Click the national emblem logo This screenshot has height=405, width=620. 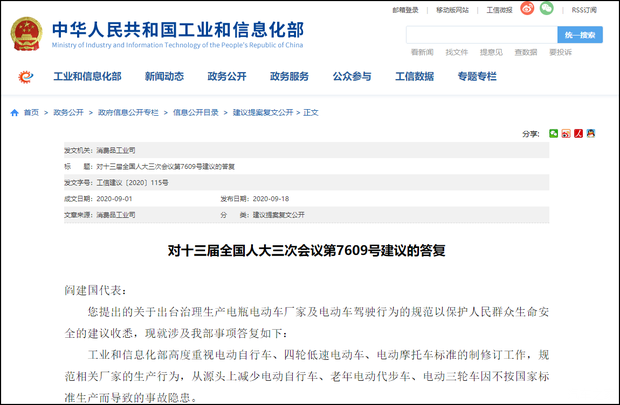(26, 34)
